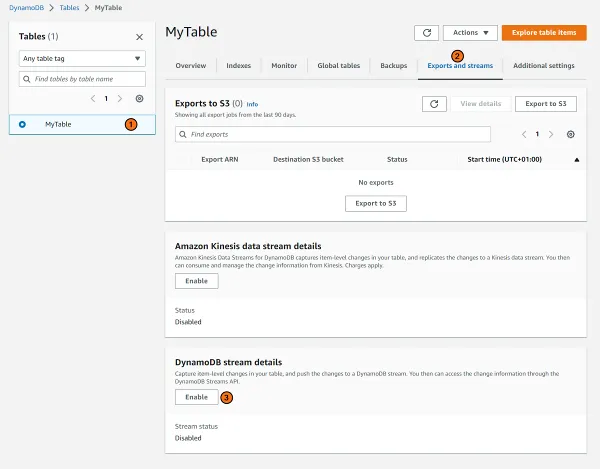The image size is (600, 469).
Task: Click Export to S3 in panel header
Action: click(x=546, y=104)
